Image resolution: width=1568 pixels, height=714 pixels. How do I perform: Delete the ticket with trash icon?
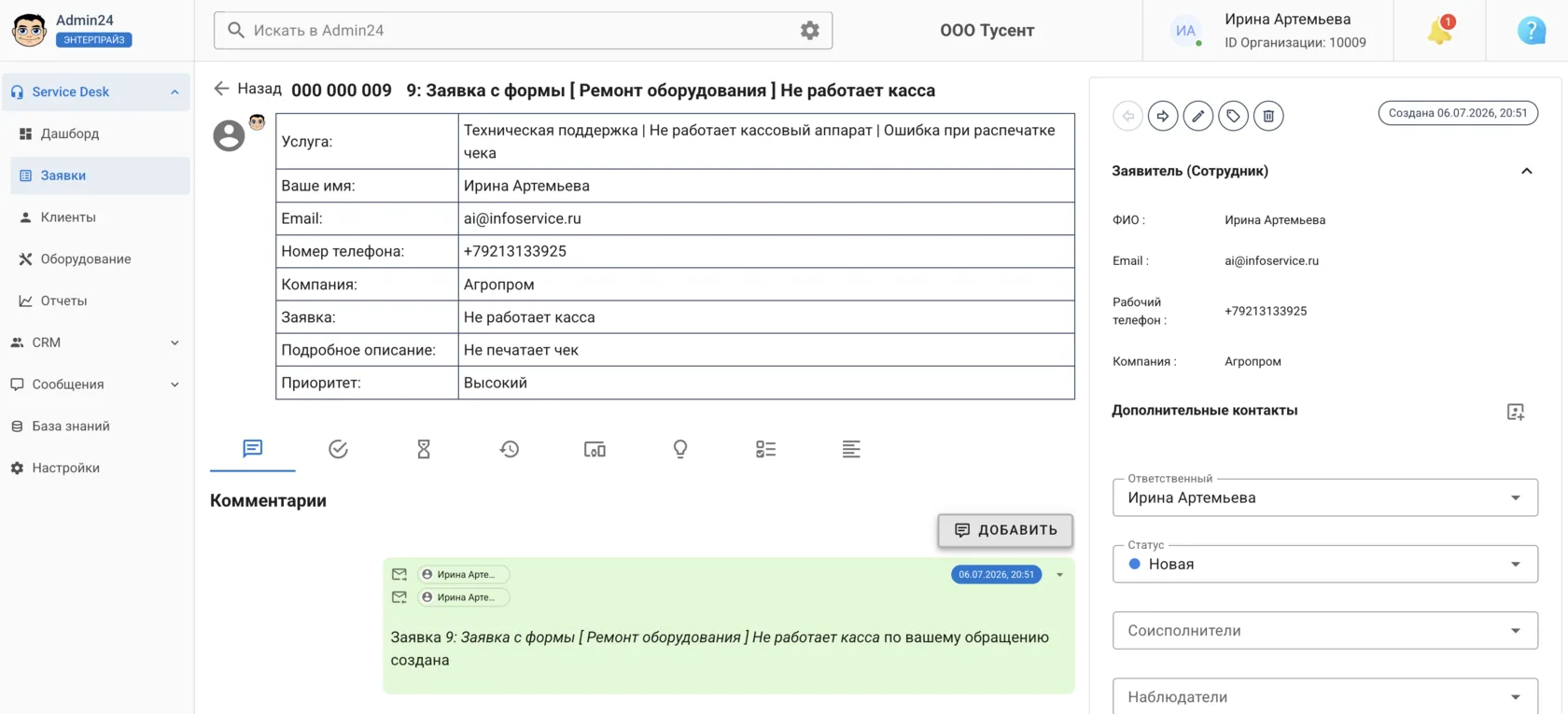[1268, 116]
